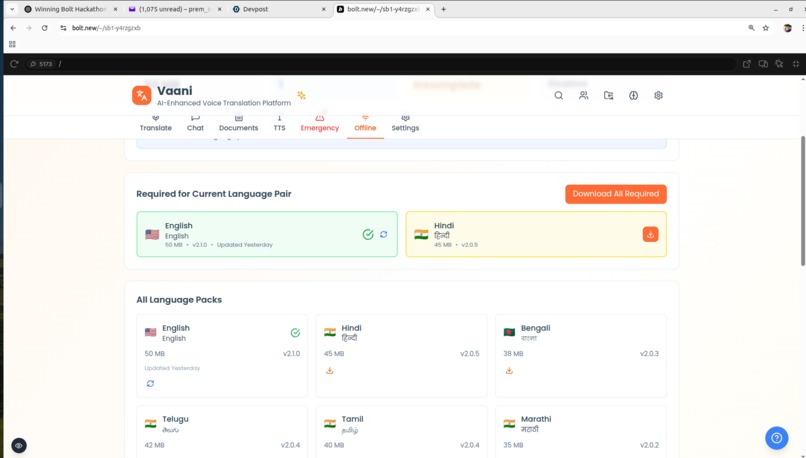Screen dimensions: 806x458
Task: Click 'Updated Yesterday' text in English list card
Action: coord(172,368)
